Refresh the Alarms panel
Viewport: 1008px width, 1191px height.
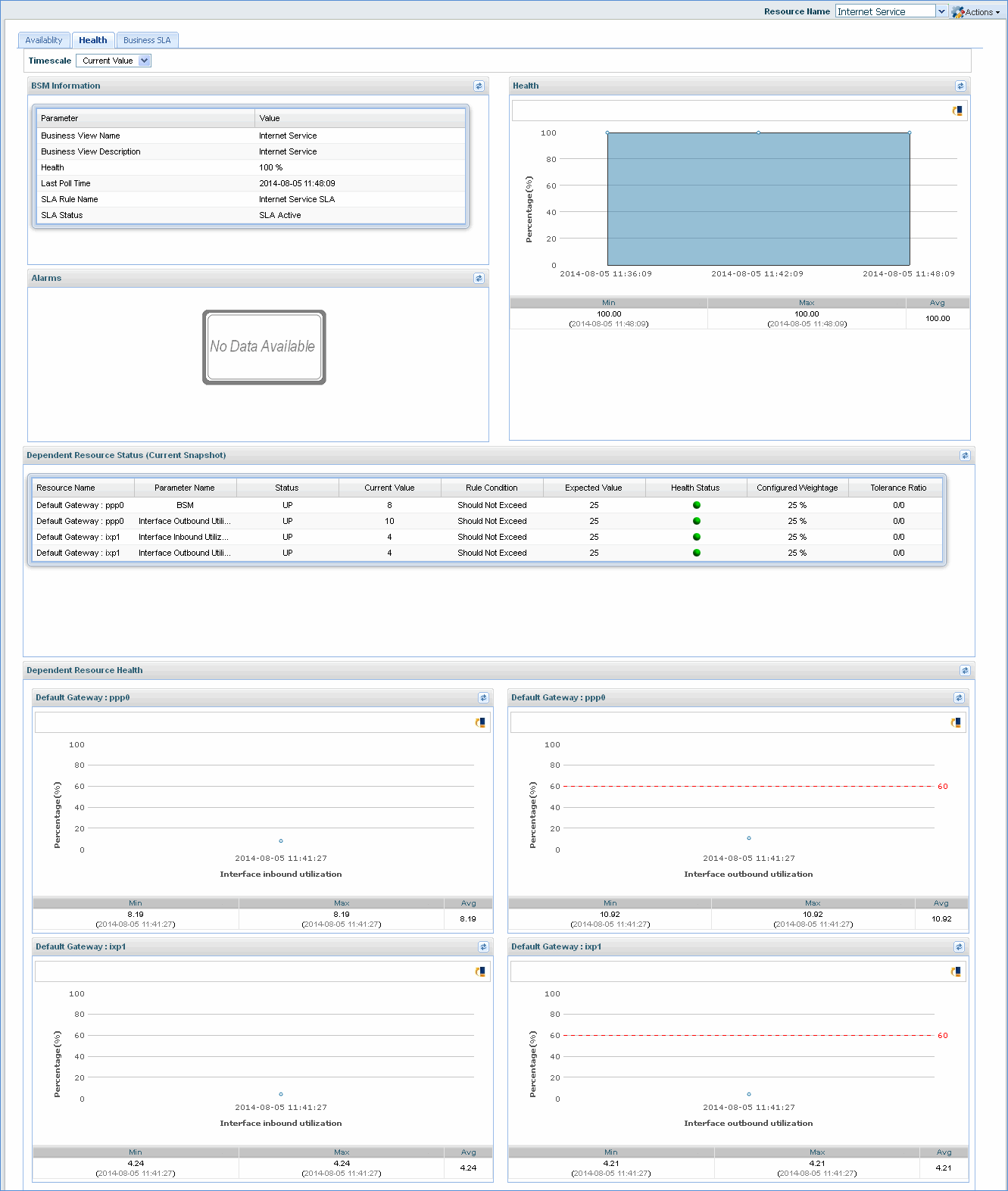coord(479,279)
